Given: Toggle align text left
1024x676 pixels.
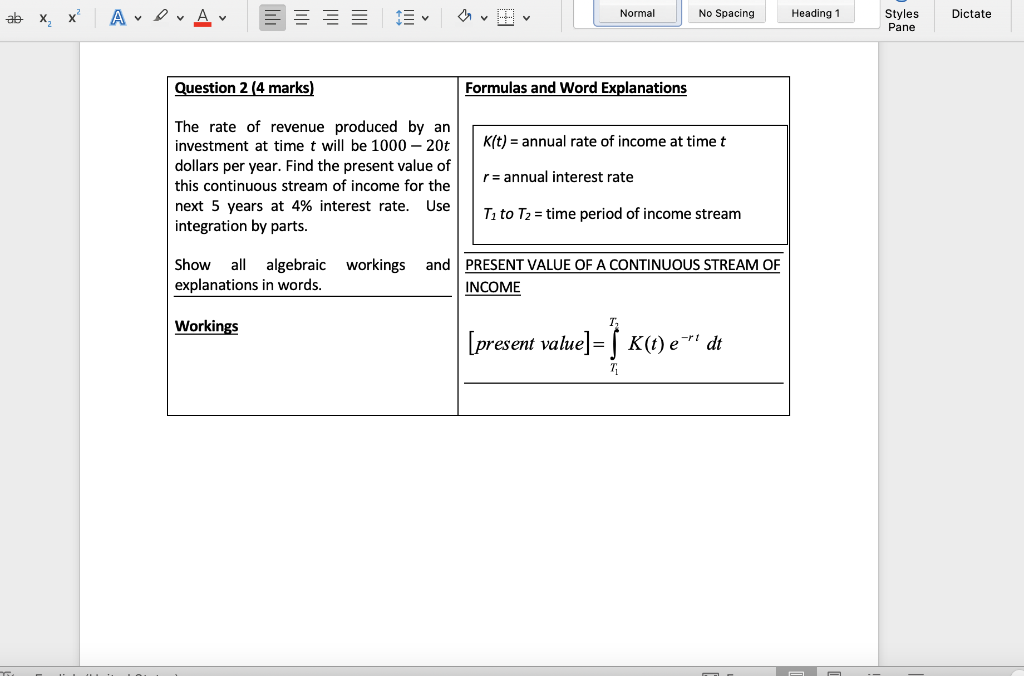Looking at the screenshot, I should (272, 18).
